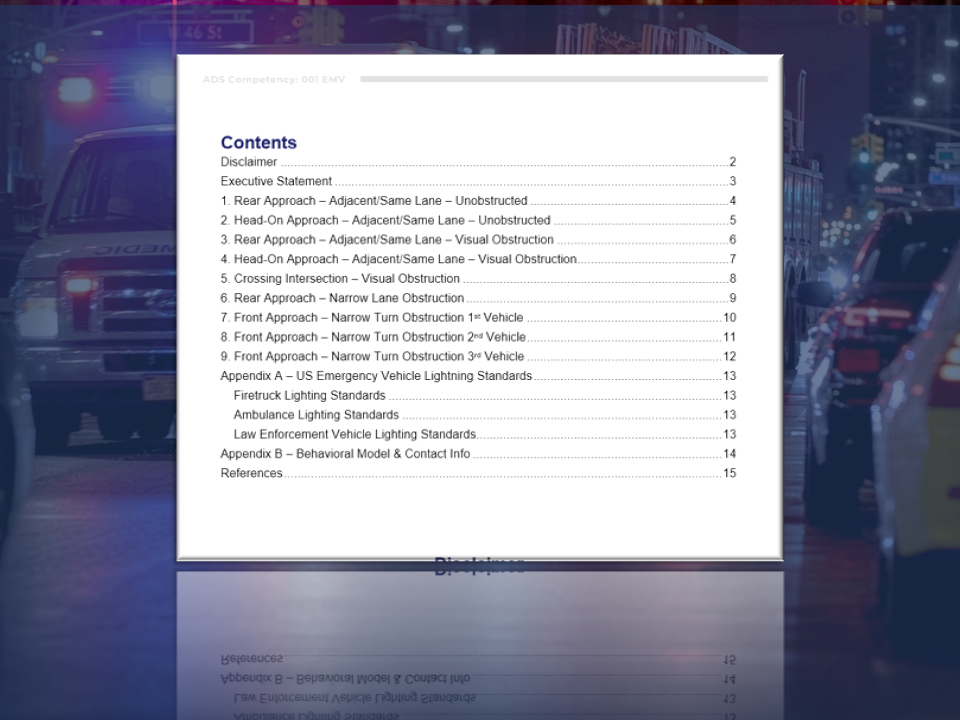Select '3. Rear Approach – Adjacent/Same Lane – Visual Obstruction'
This screenshot has width=960, height=720.
point(478,240)
